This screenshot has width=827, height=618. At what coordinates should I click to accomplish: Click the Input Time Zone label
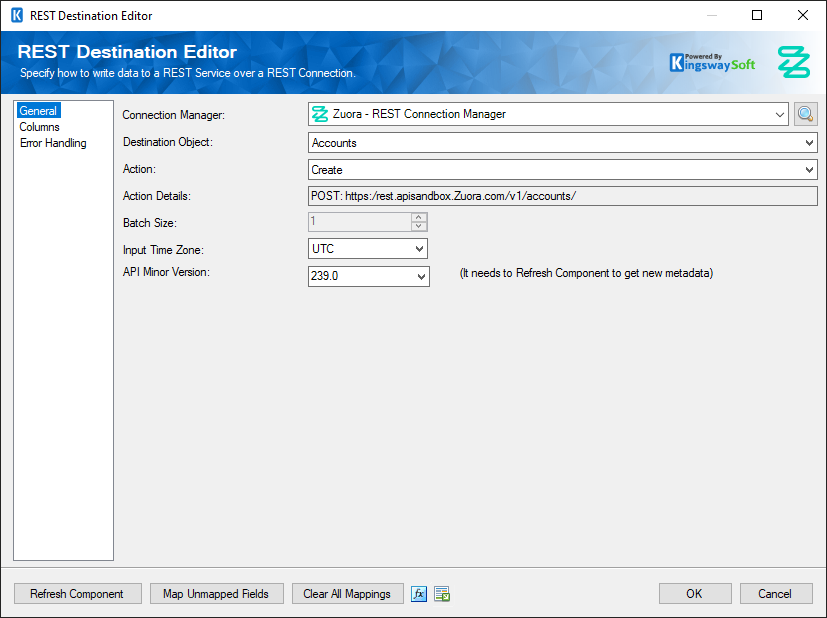[163, 250]
